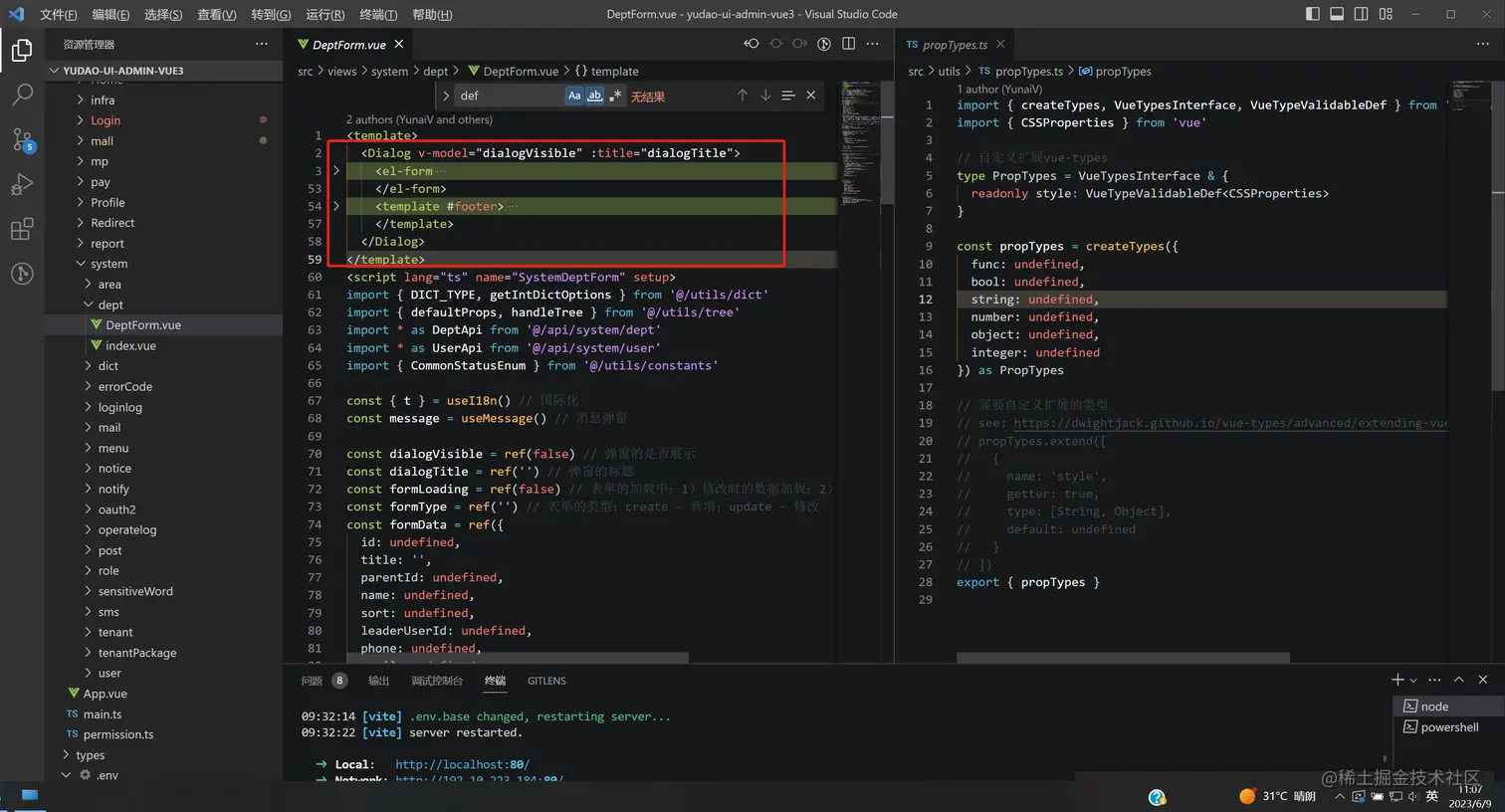Open the 选择(S) menu

tap(163, 14)
